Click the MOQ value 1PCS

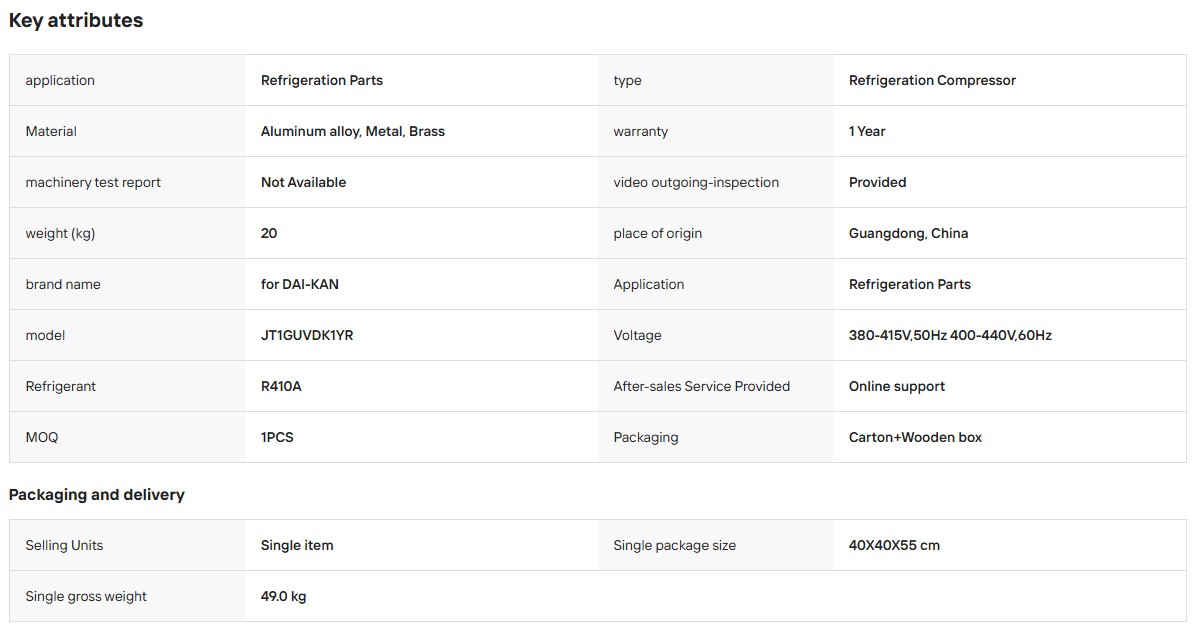tap(277, 437)
